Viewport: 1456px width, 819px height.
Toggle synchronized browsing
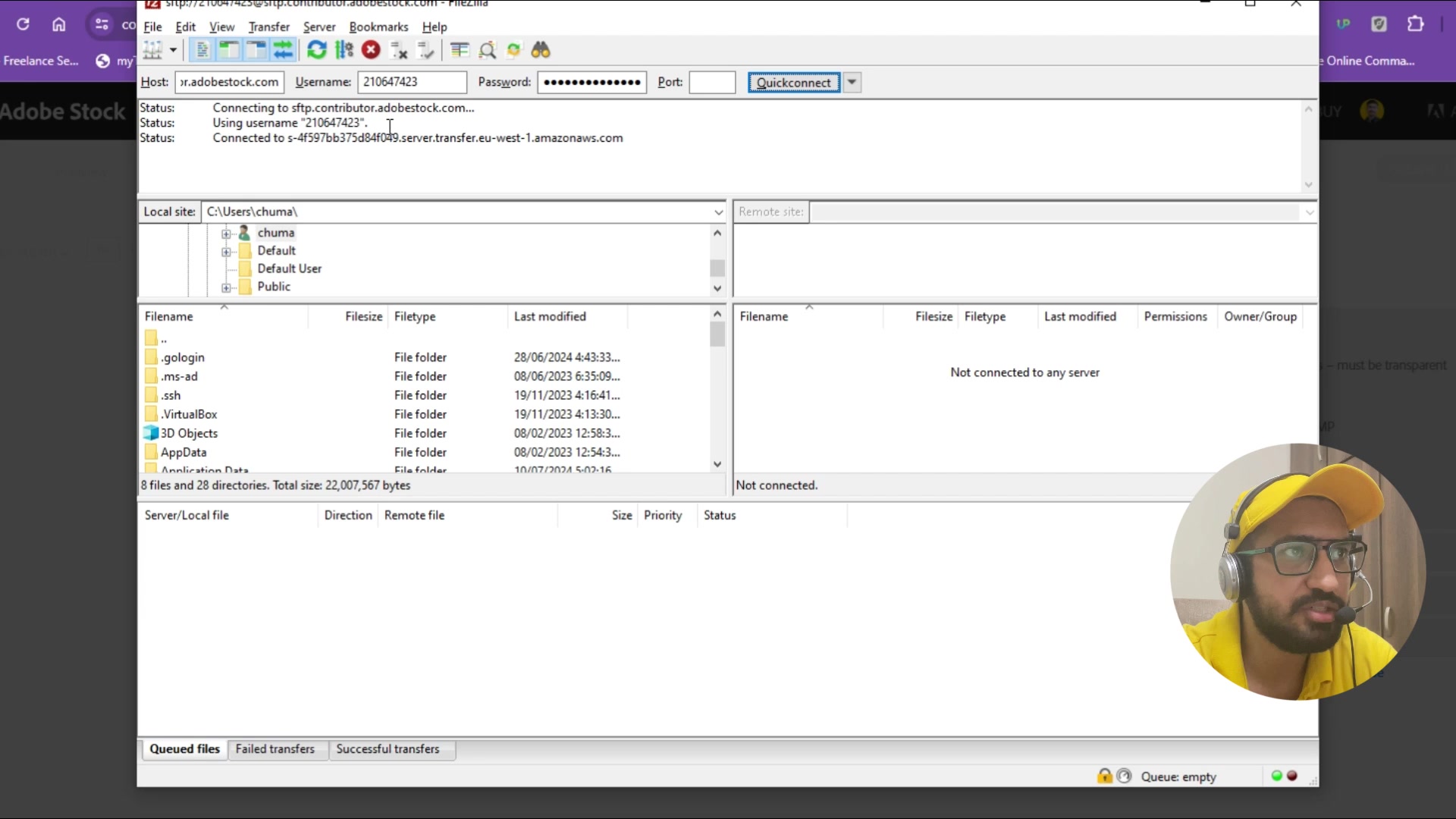[x=514, y=50]
